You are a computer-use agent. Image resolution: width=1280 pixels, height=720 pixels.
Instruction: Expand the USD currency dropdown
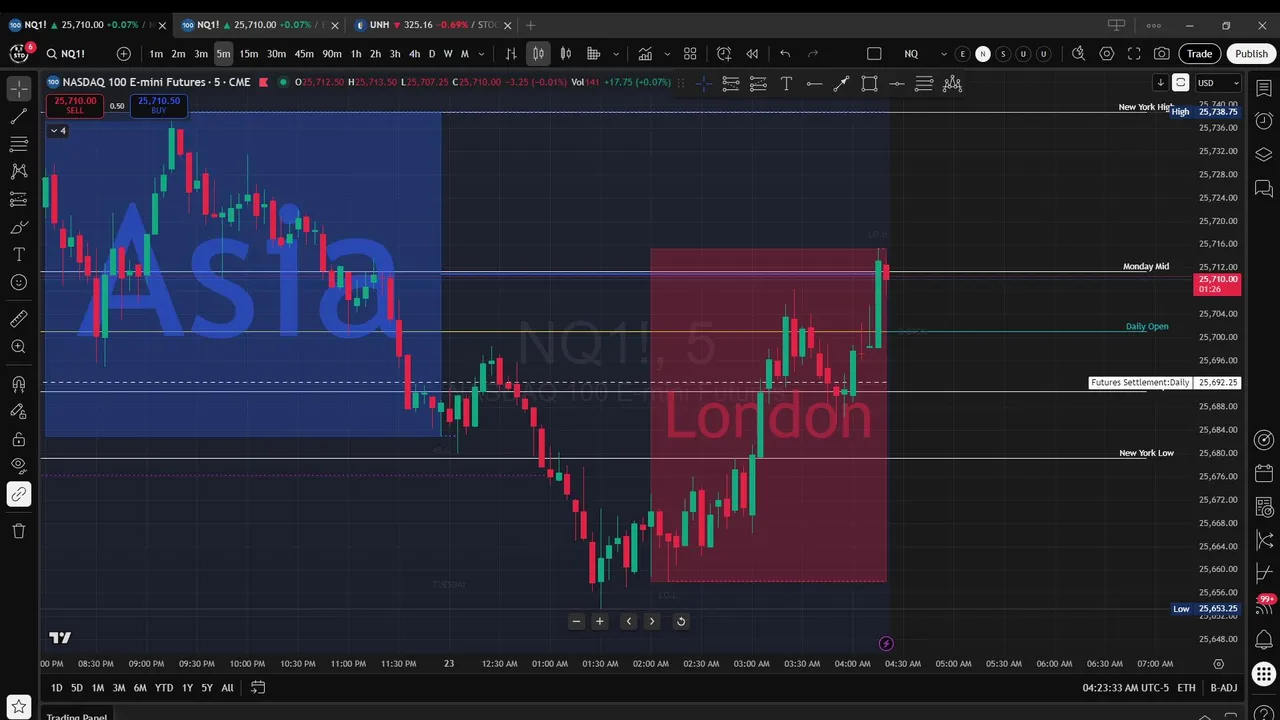coord(1217,83)
